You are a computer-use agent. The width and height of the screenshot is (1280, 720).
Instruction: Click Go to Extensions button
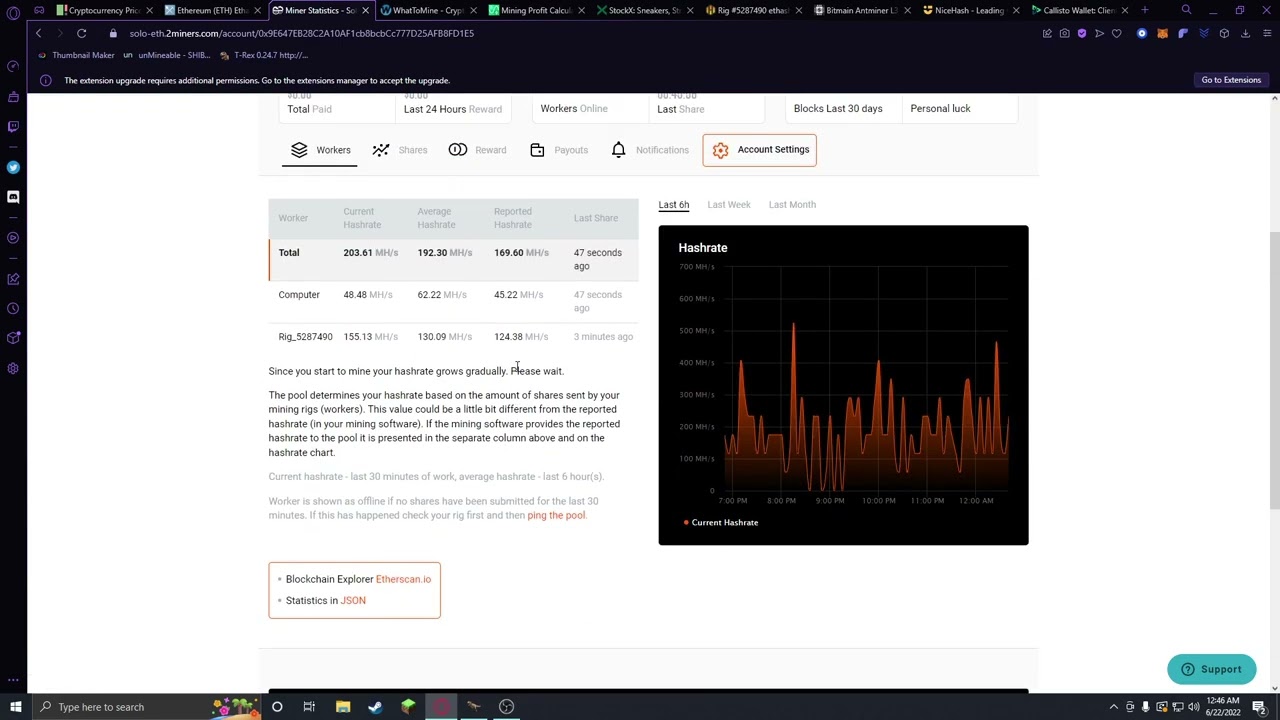pyautogui.click(x=1231, y=80)
